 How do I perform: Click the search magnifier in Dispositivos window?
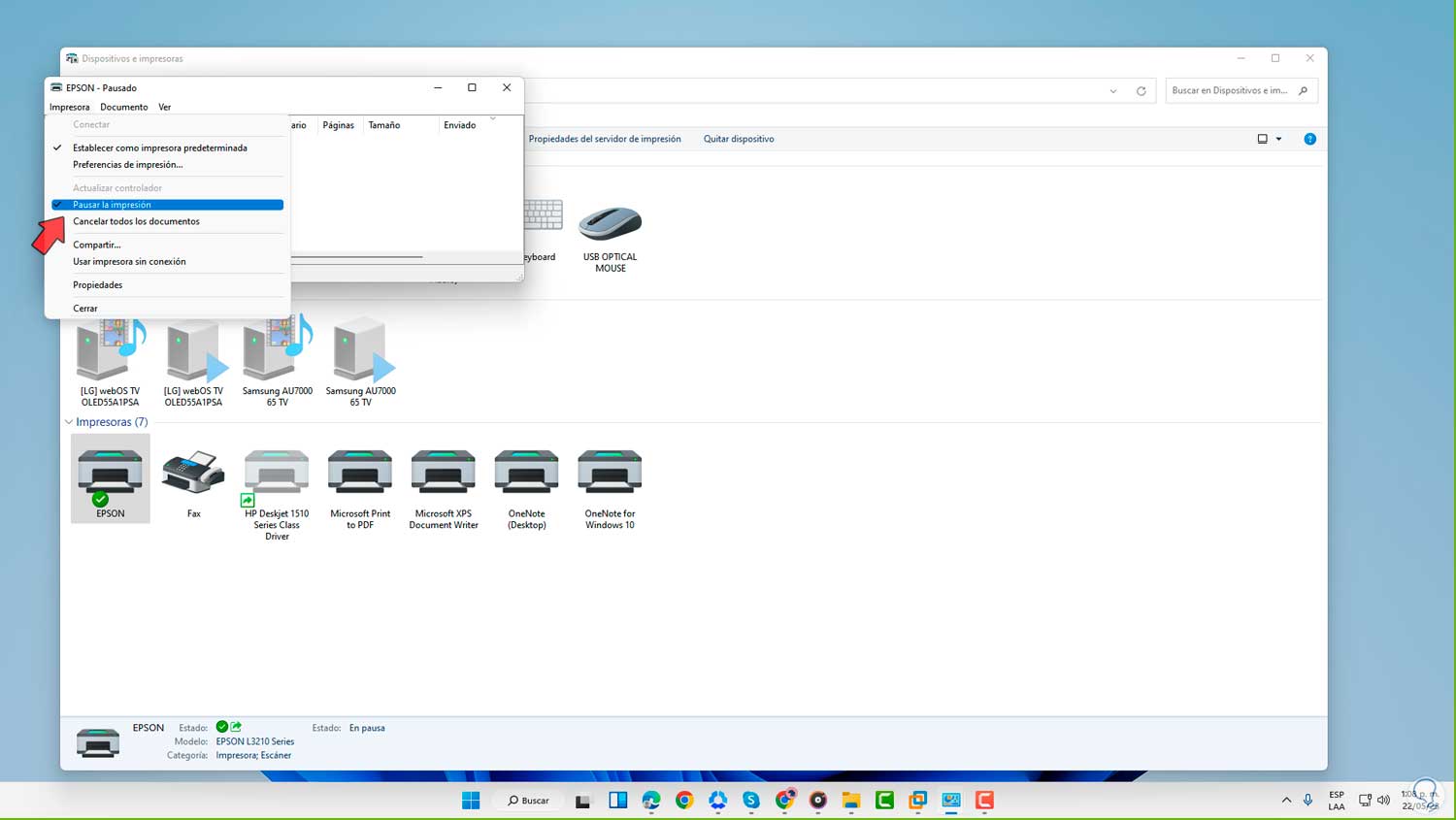click(x=1303, y=90)
